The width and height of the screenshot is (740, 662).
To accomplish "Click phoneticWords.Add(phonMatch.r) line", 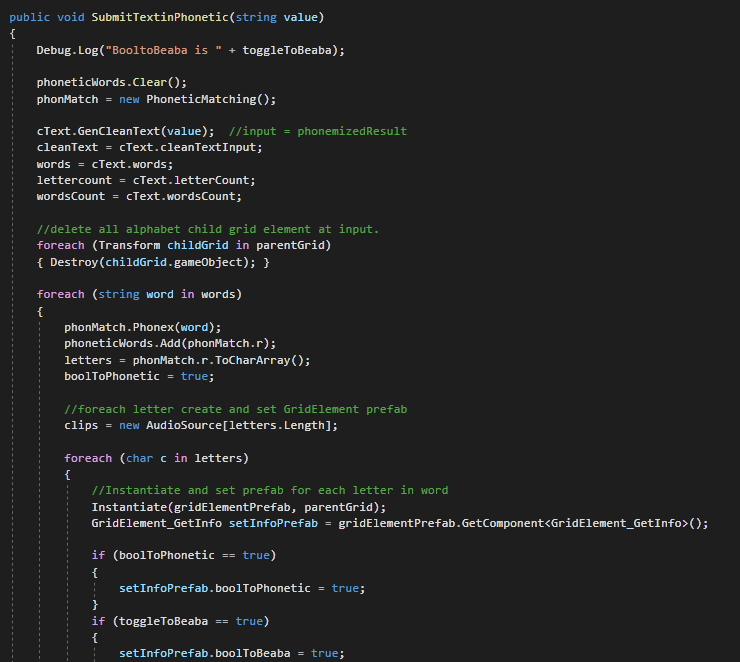I will click(x=170, y=344).
